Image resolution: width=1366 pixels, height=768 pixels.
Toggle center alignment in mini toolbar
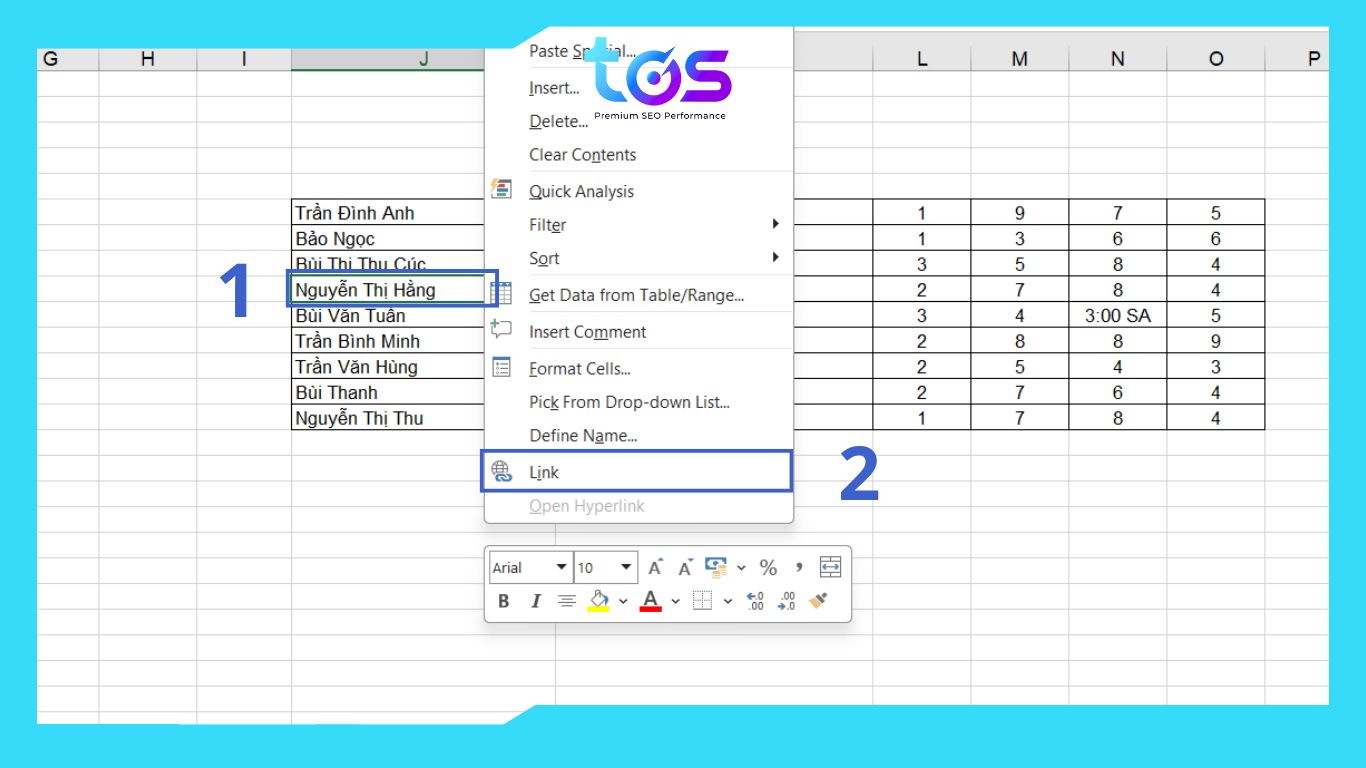click(567, 601)
